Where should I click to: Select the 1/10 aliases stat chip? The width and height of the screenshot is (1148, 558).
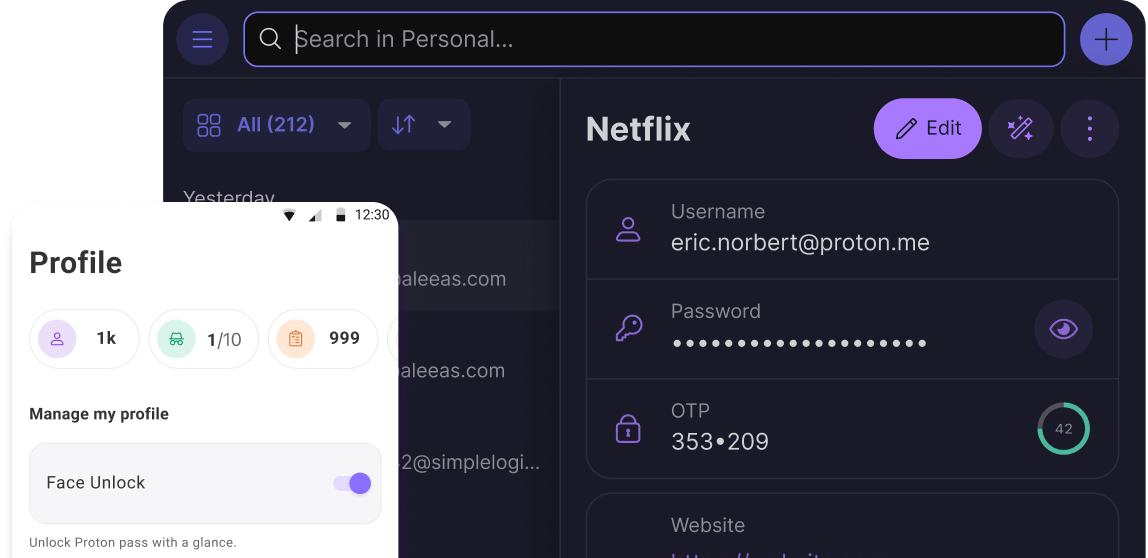click(203, 339)
